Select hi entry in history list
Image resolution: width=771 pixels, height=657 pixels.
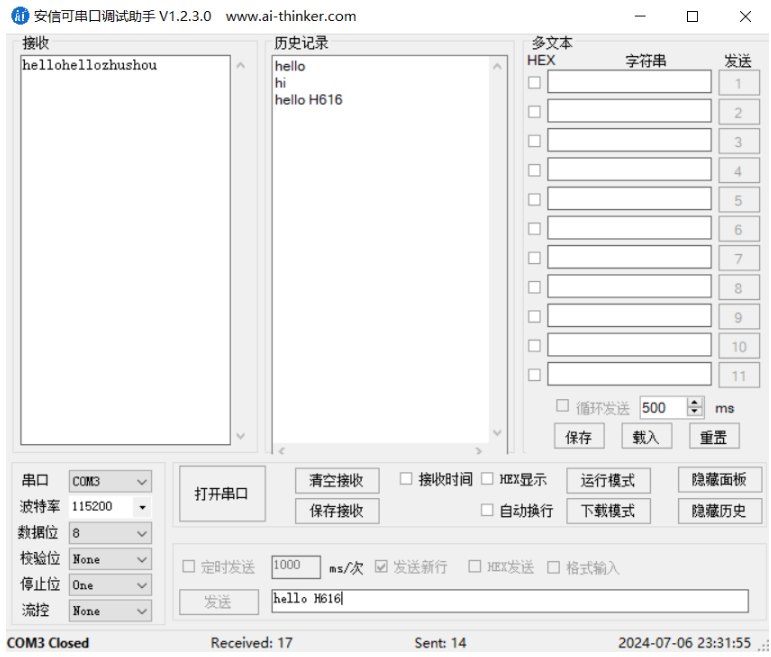[280, 83]
